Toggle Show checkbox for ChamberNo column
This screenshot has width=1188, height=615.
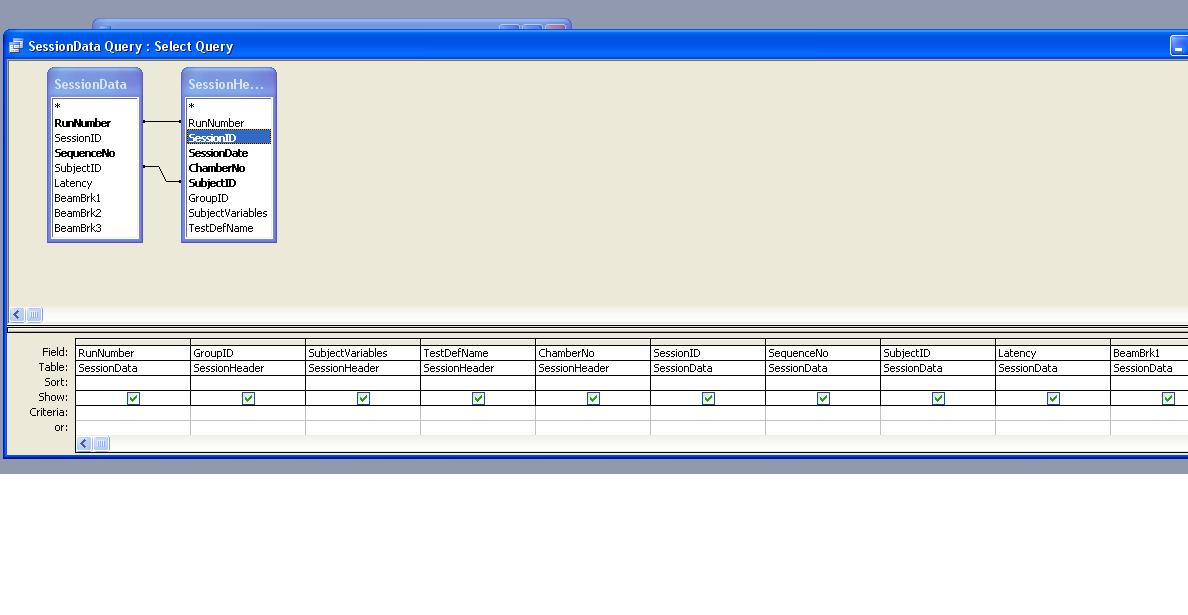(x=593, y=398)
